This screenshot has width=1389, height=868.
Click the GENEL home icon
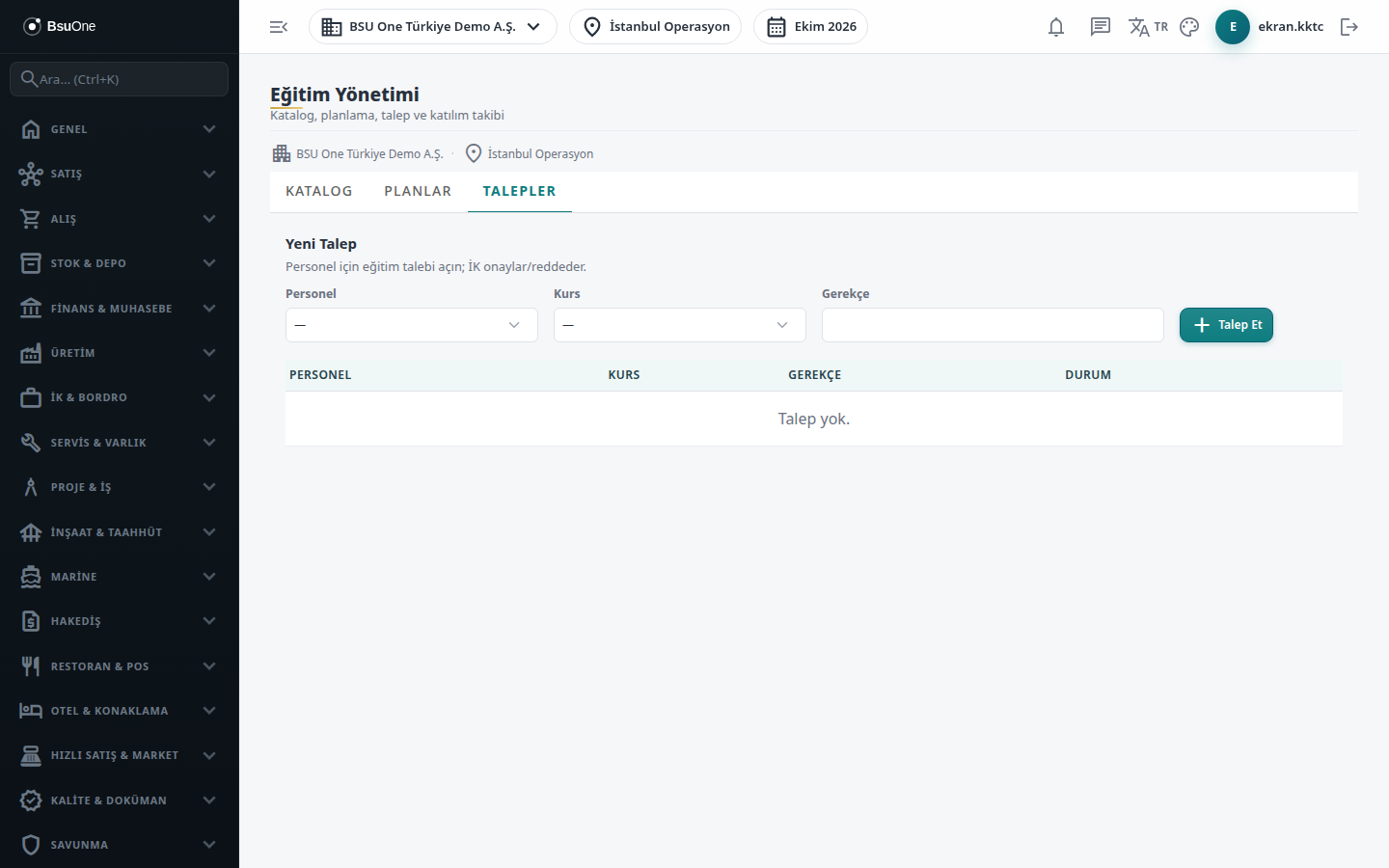click(x=31, y=129)
